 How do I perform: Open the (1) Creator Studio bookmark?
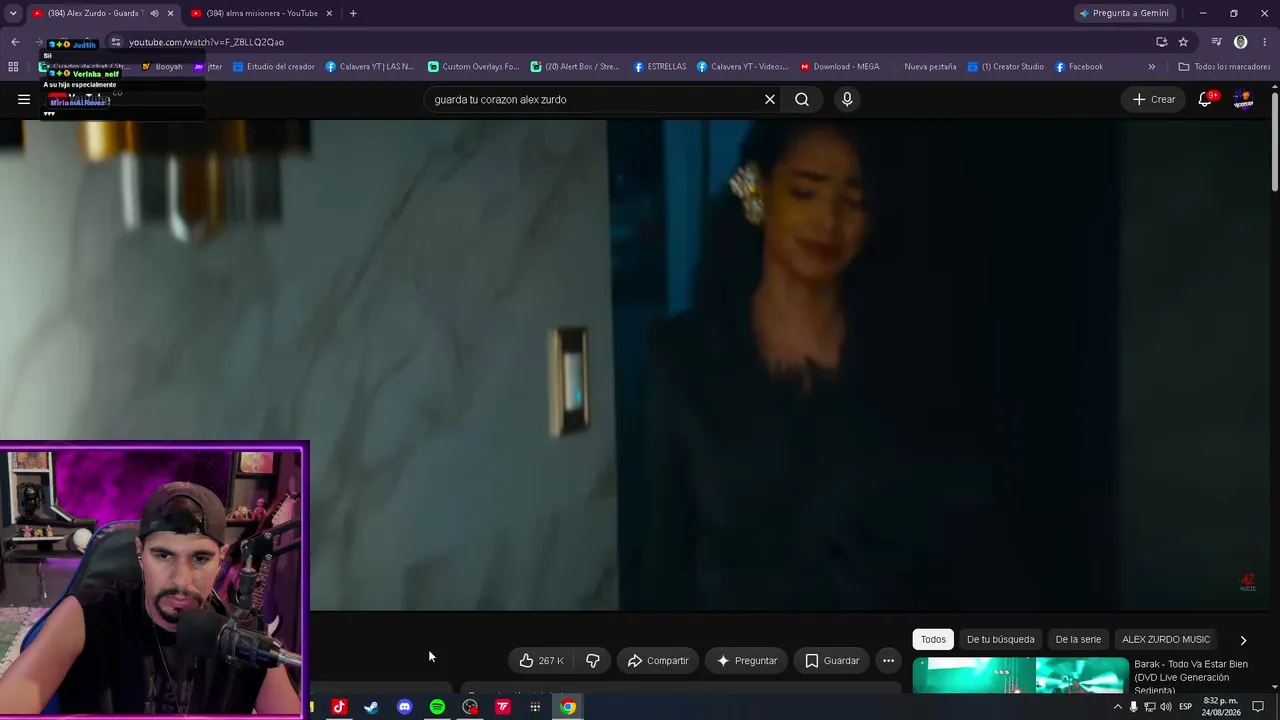click(x=1006, y=67)
